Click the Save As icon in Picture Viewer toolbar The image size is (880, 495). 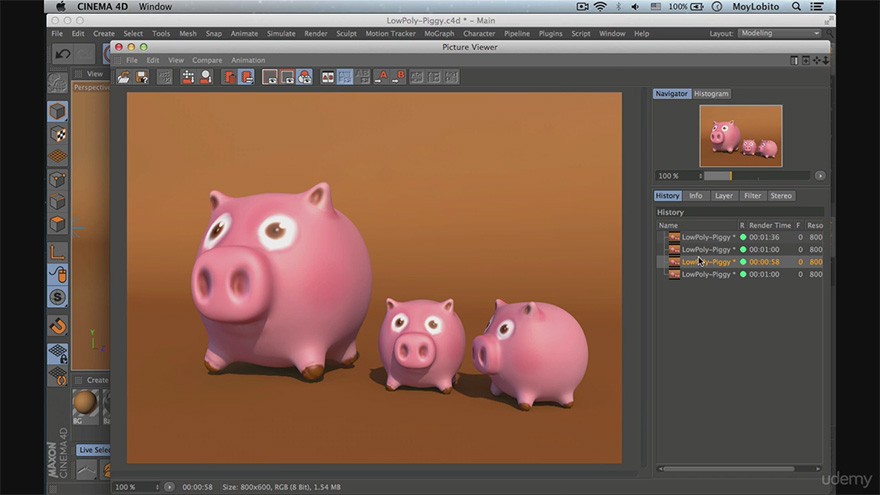click(x=142, y=77)
